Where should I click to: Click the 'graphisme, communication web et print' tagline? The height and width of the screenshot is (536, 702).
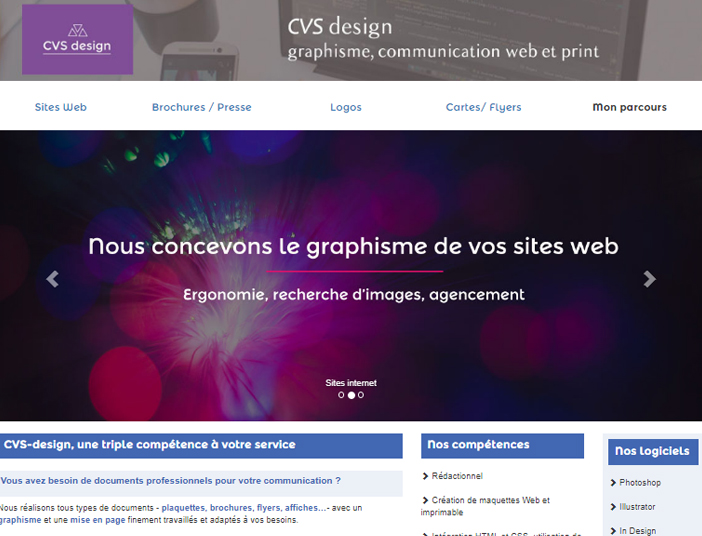pos(443,52)
